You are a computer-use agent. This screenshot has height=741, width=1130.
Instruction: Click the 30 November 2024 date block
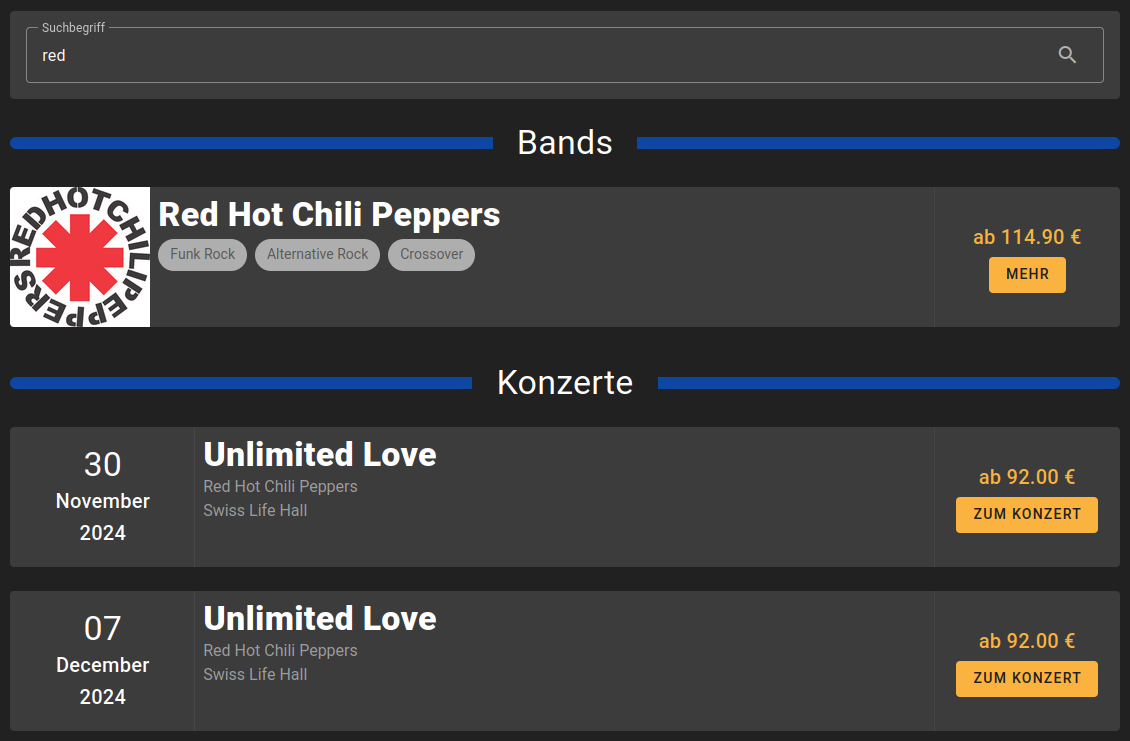click(x=102, y=497)
